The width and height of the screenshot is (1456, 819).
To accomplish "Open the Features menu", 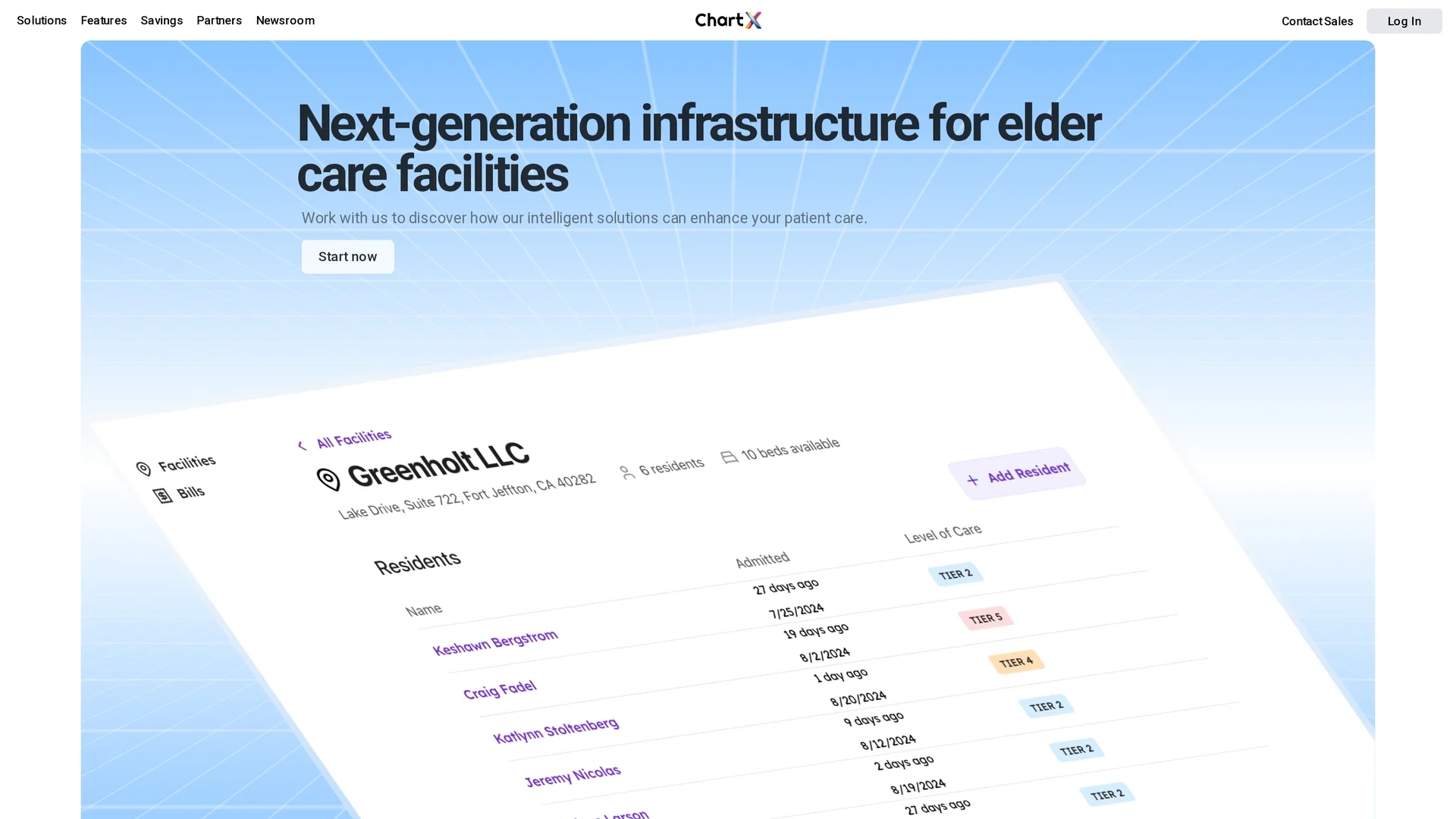I will [x=104, y=20].
